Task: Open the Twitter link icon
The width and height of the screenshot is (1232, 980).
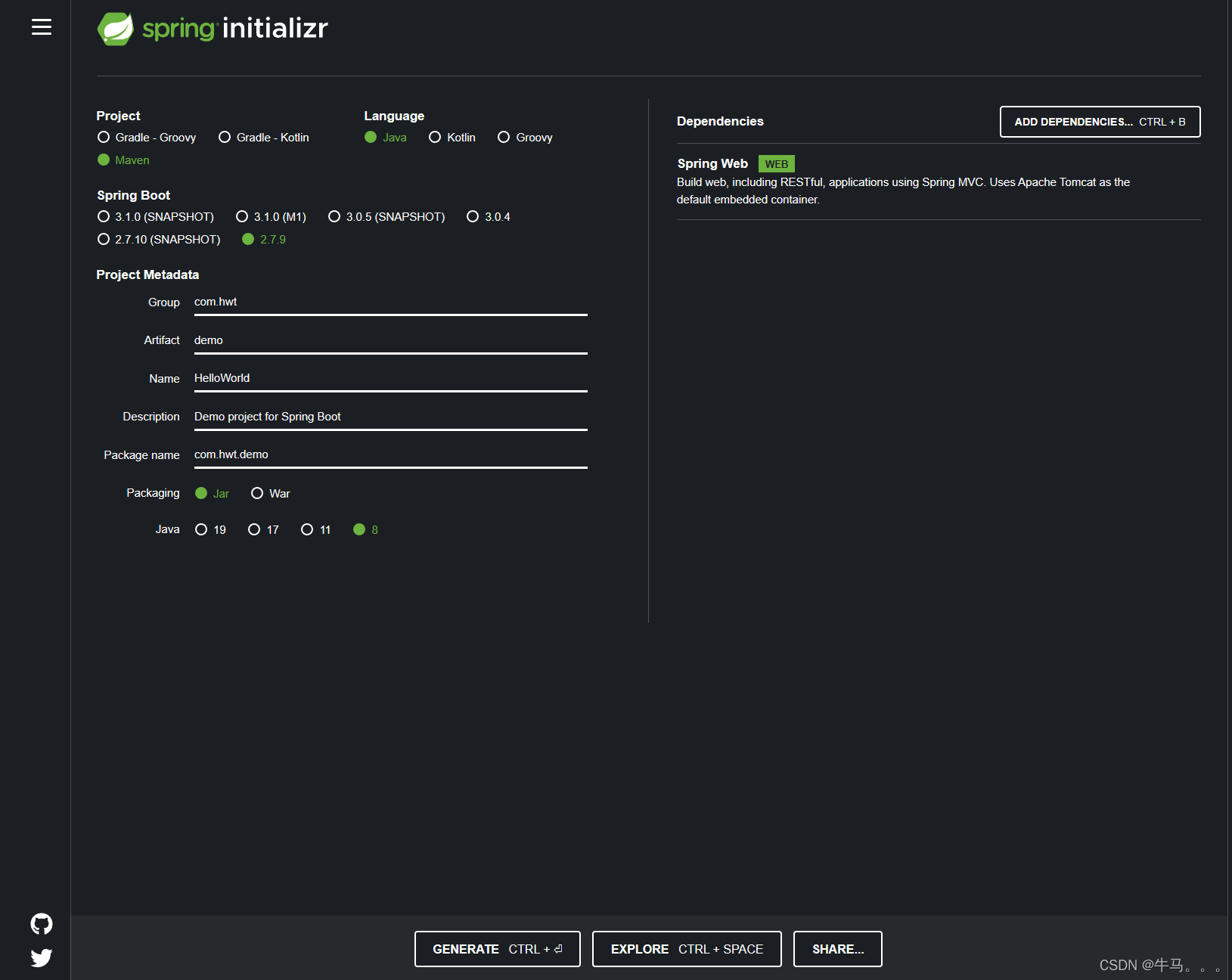Action: tap(42, 957)
